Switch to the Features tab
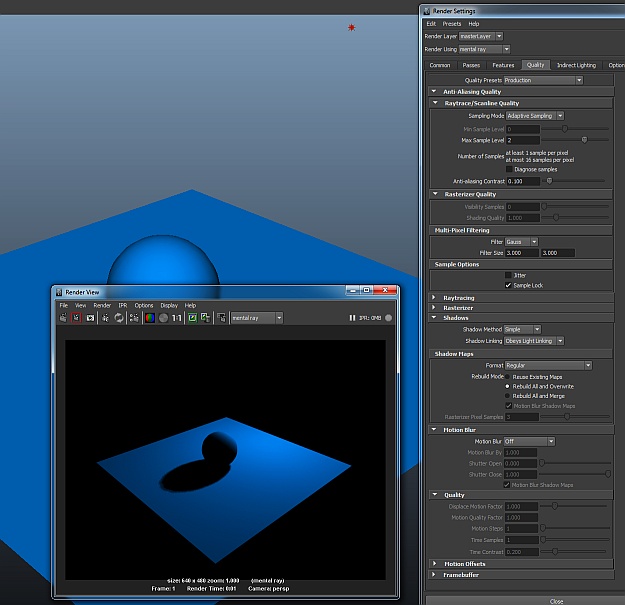 click(503, 65)
